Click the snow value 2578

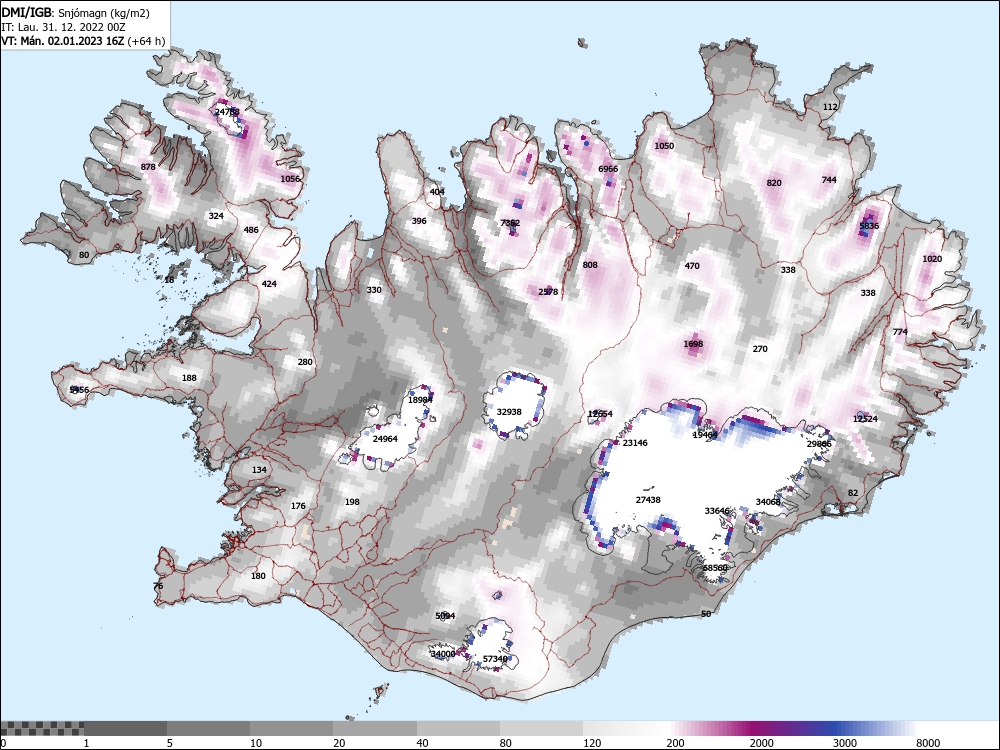[548, 292]
